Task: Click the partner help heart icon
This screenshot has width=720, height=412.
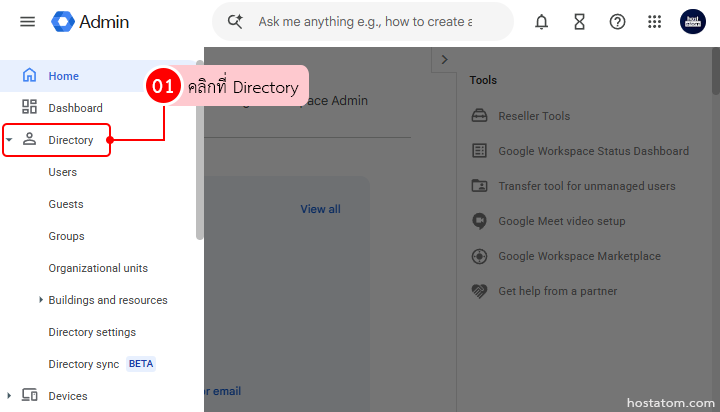Action: tap(479, 291)
